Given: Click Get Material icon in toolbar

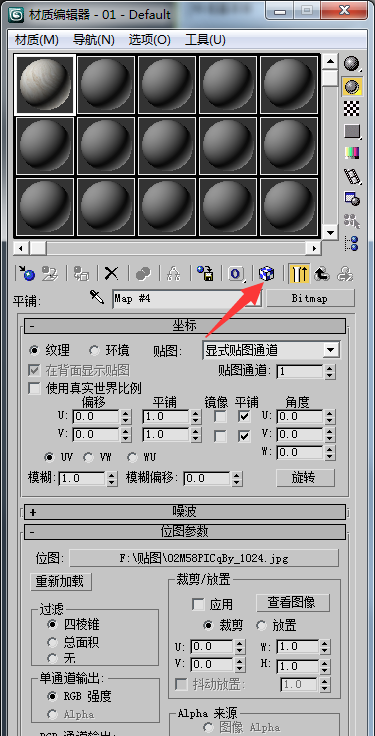Looking at the screenshot, I should 26,273.
